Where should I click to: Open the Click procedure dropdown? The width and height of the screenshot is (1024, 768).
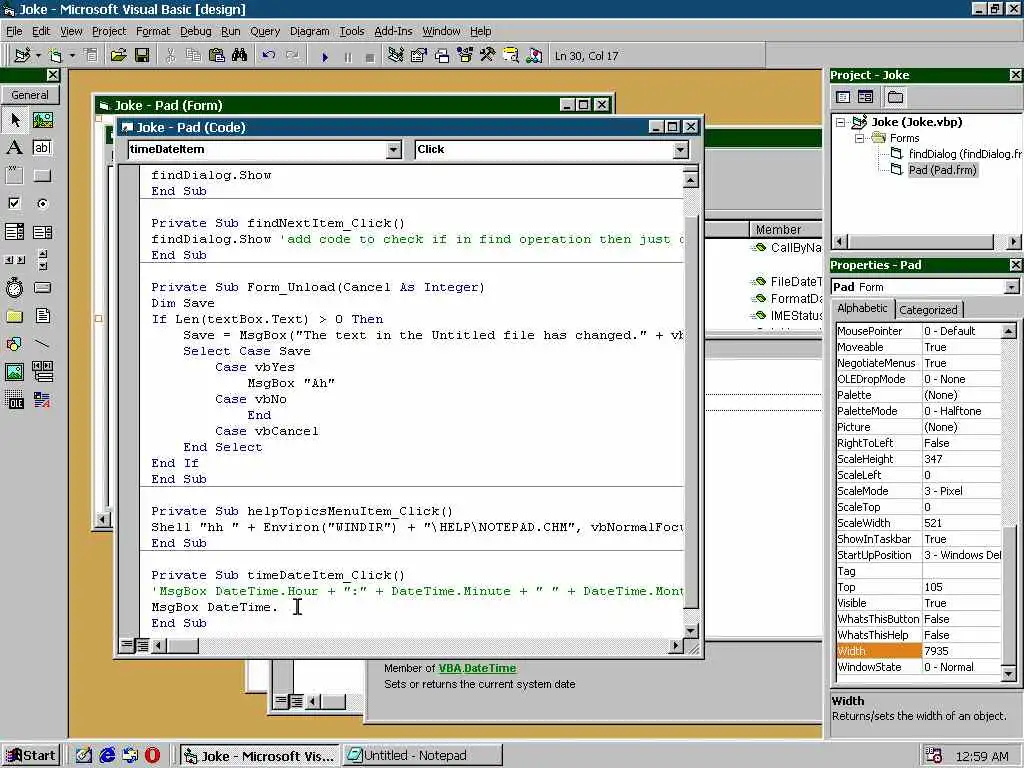(x=680, y=150)
